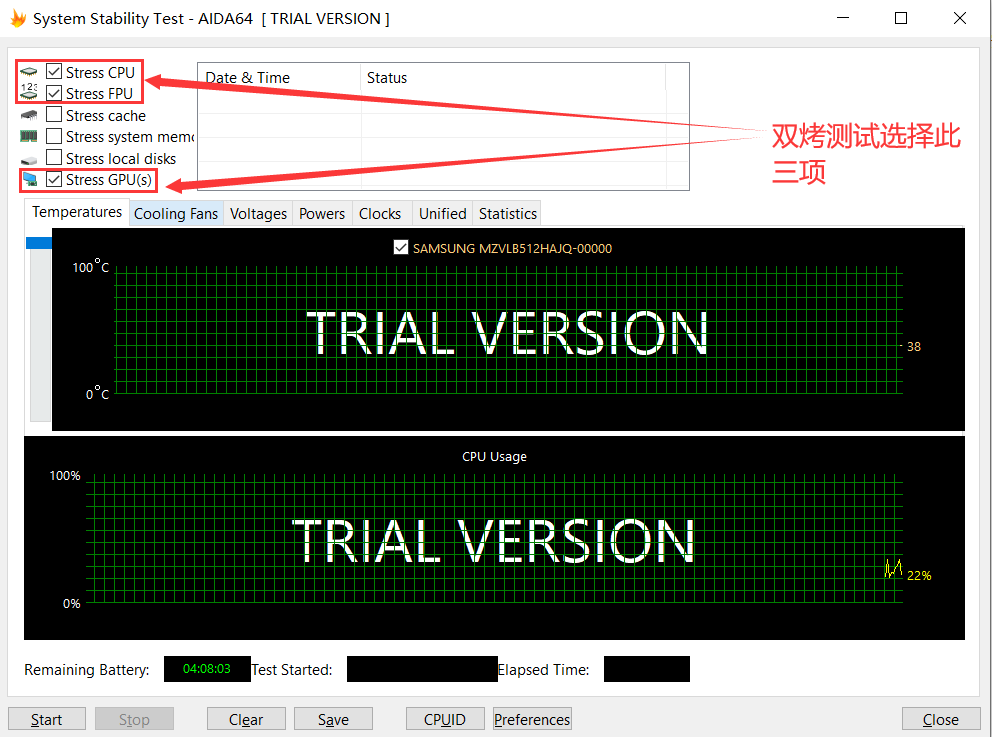Viewport: 992px width, 737px height.
Task: Click the AIDA64 flame icon in title bar
Action: click(18, 18)
